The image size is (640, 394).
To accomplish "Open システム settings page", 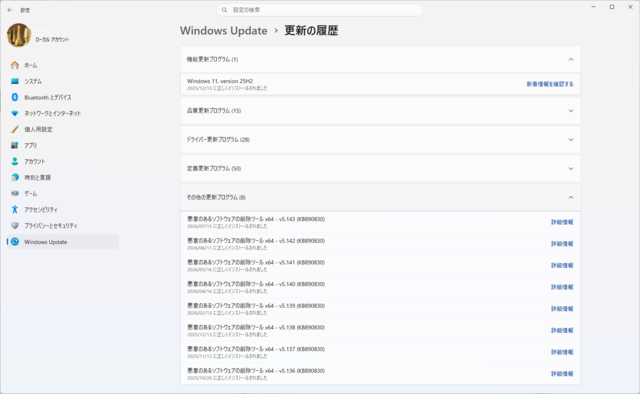I will 62,81.
